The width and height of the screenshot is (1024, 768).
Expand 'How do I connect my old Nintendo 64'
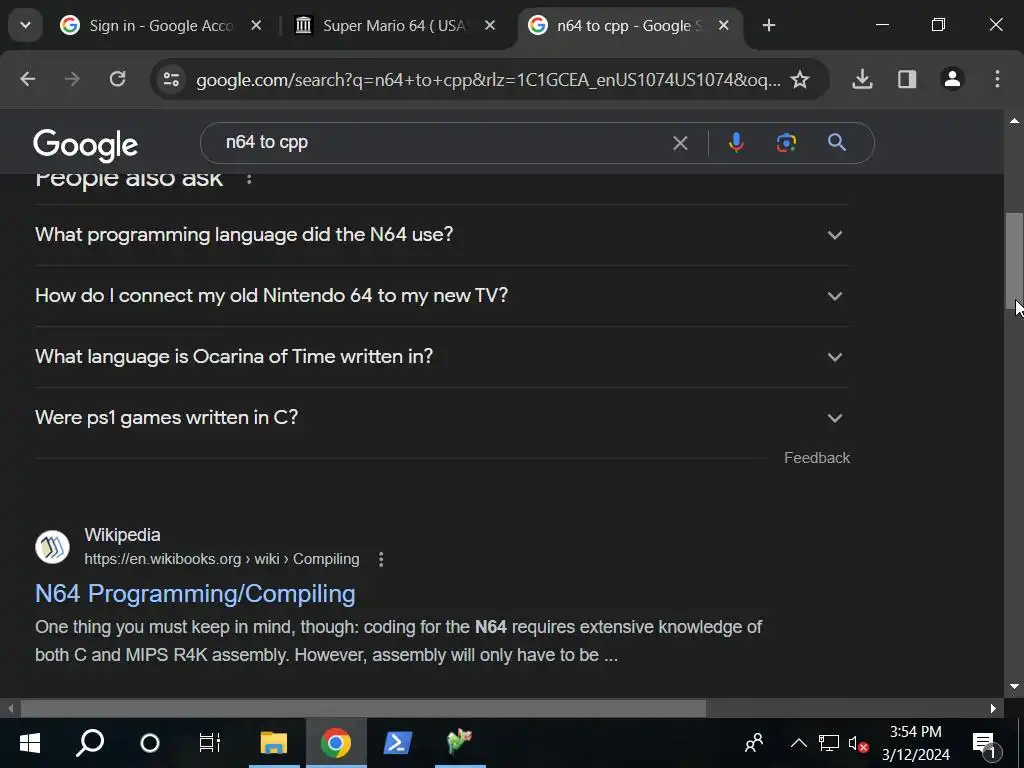click(x=442, y=296)
